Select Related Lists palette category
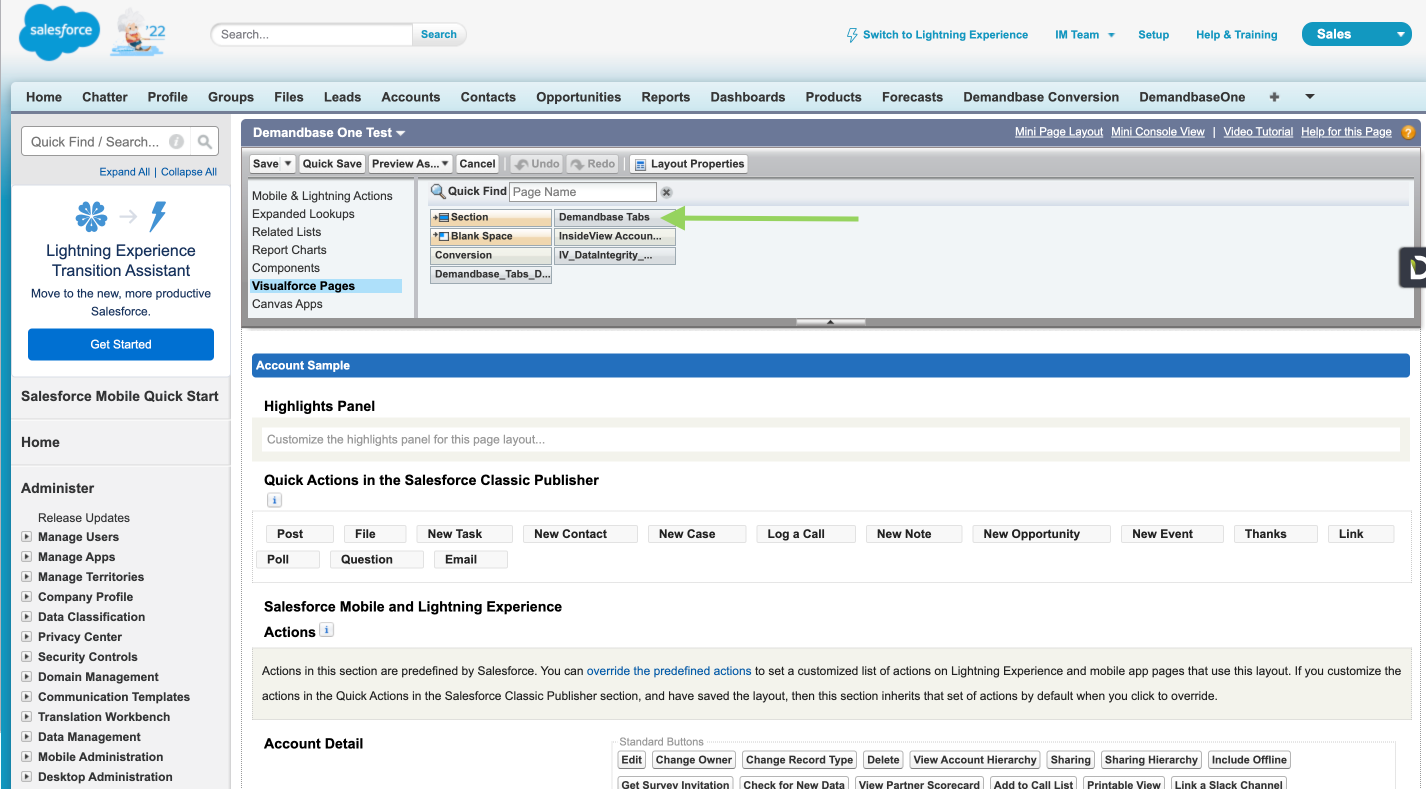 click(x=287, y=232)
